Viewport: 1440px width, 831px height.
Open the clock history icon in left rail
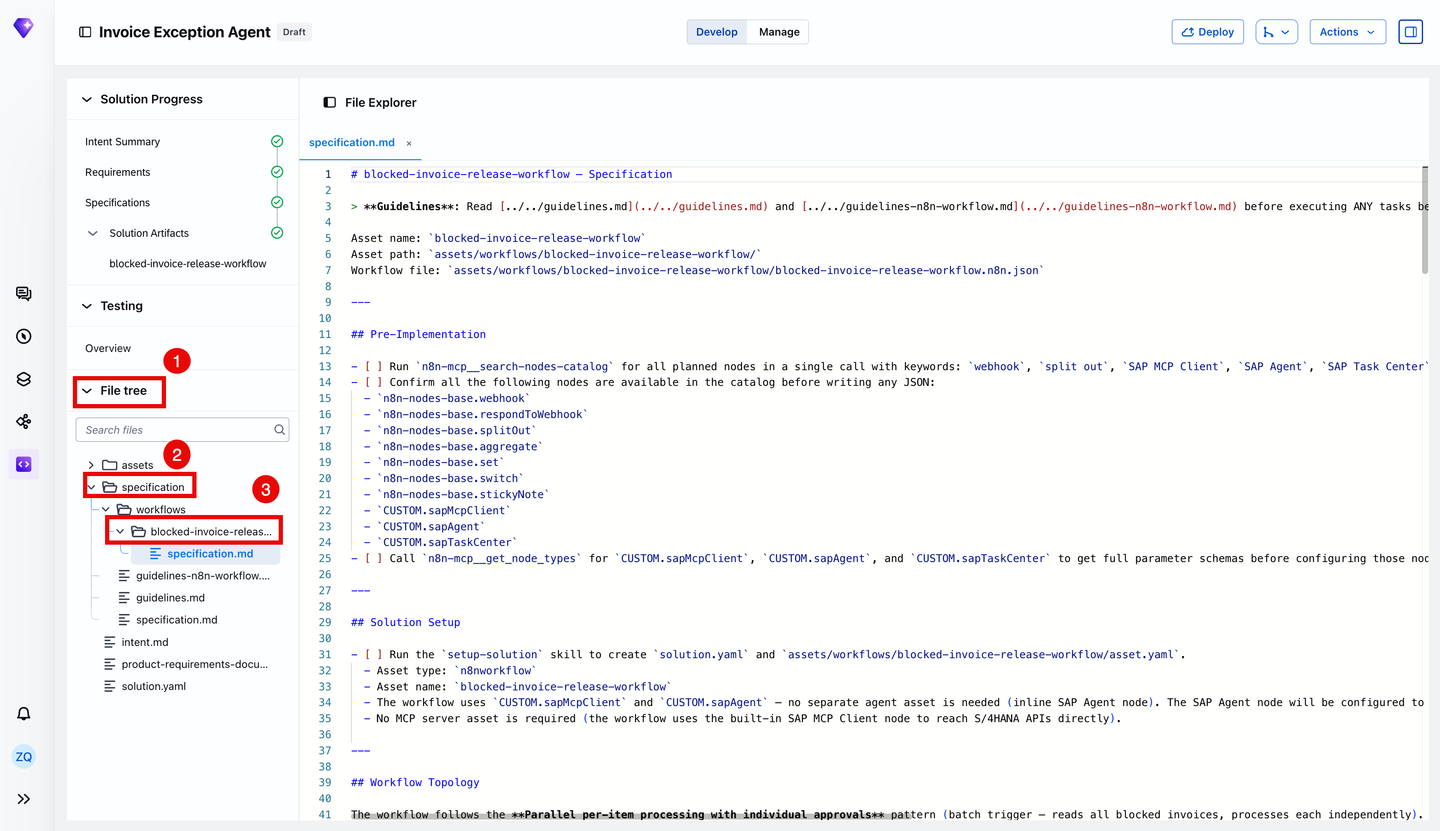[24, 337]
